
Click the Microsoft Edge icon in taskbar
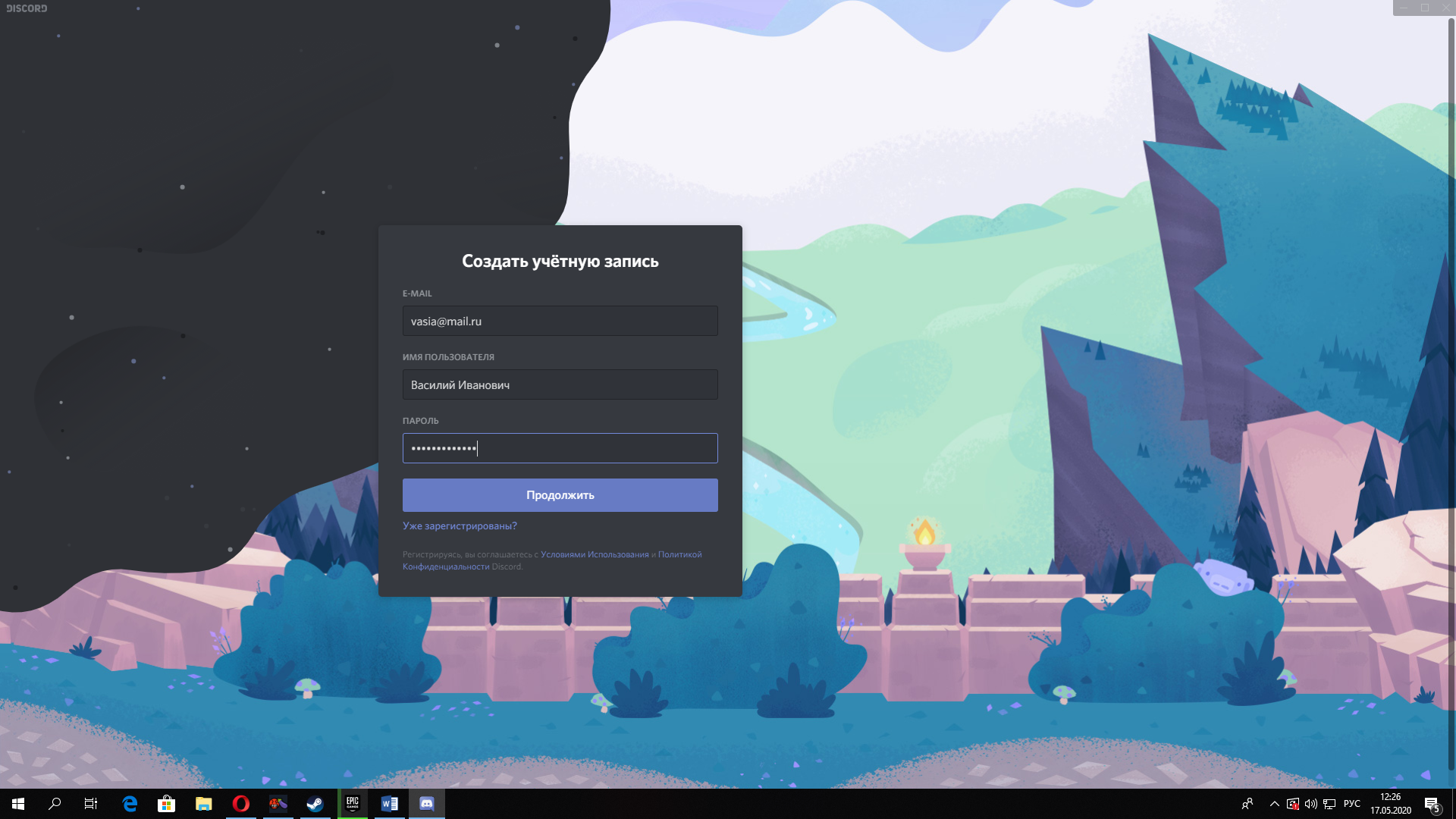click(130, 803)
